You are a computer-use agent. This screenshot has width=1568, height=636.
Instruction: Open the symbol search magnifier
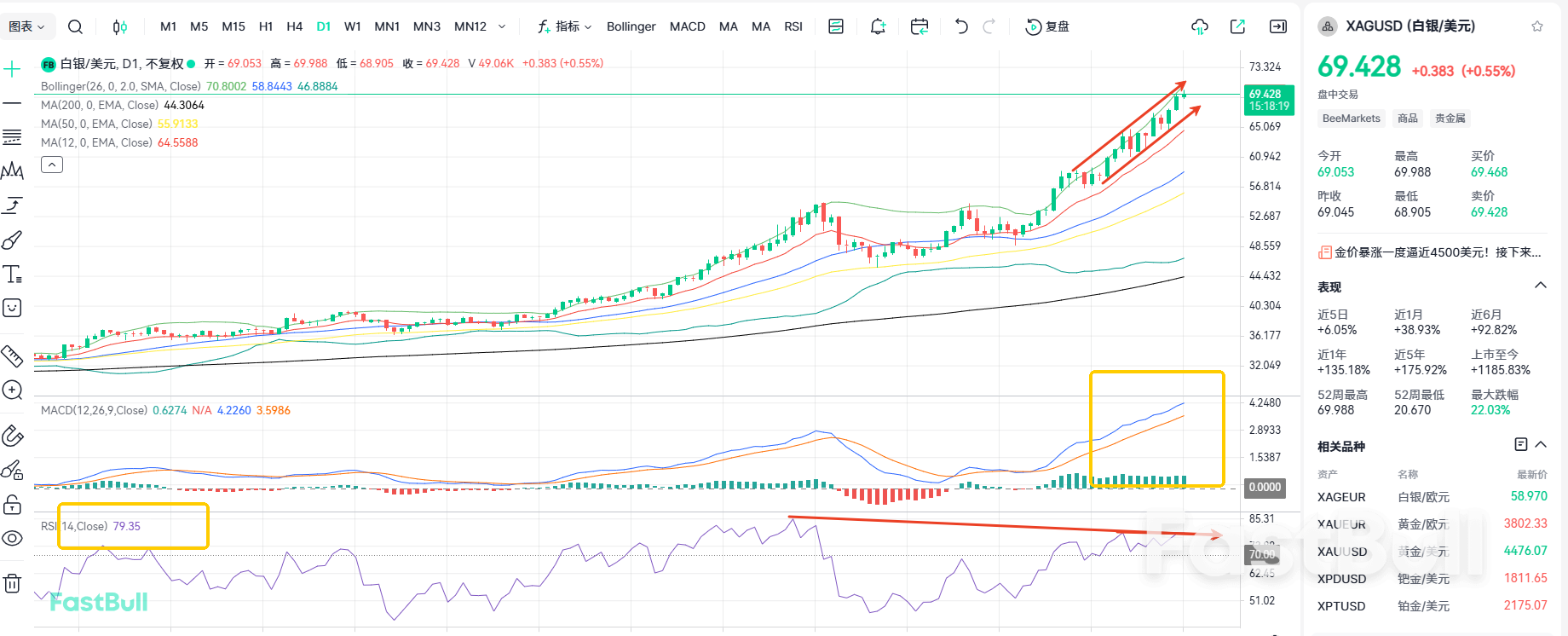(x=75, y=26)
